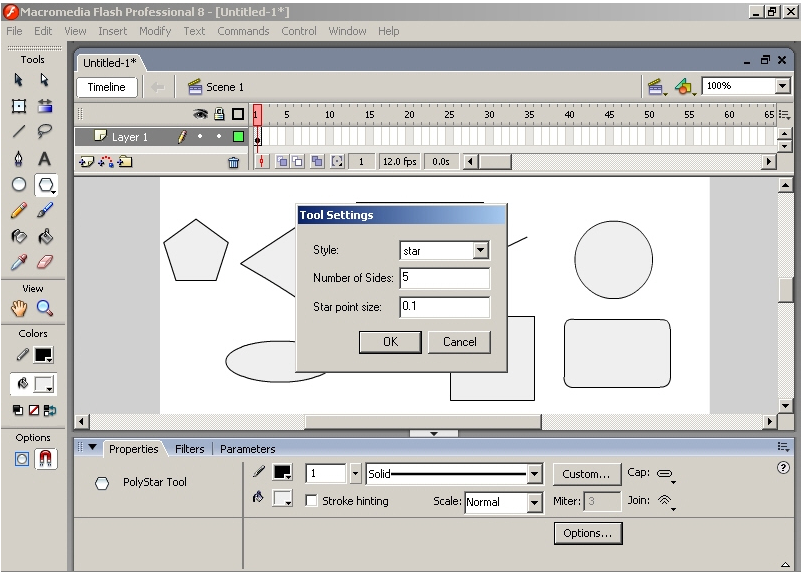Image resolution: width=804 pixels, height=573 pixels.
Task: Select the Eyedropper tool
Action: coord(19,263)
